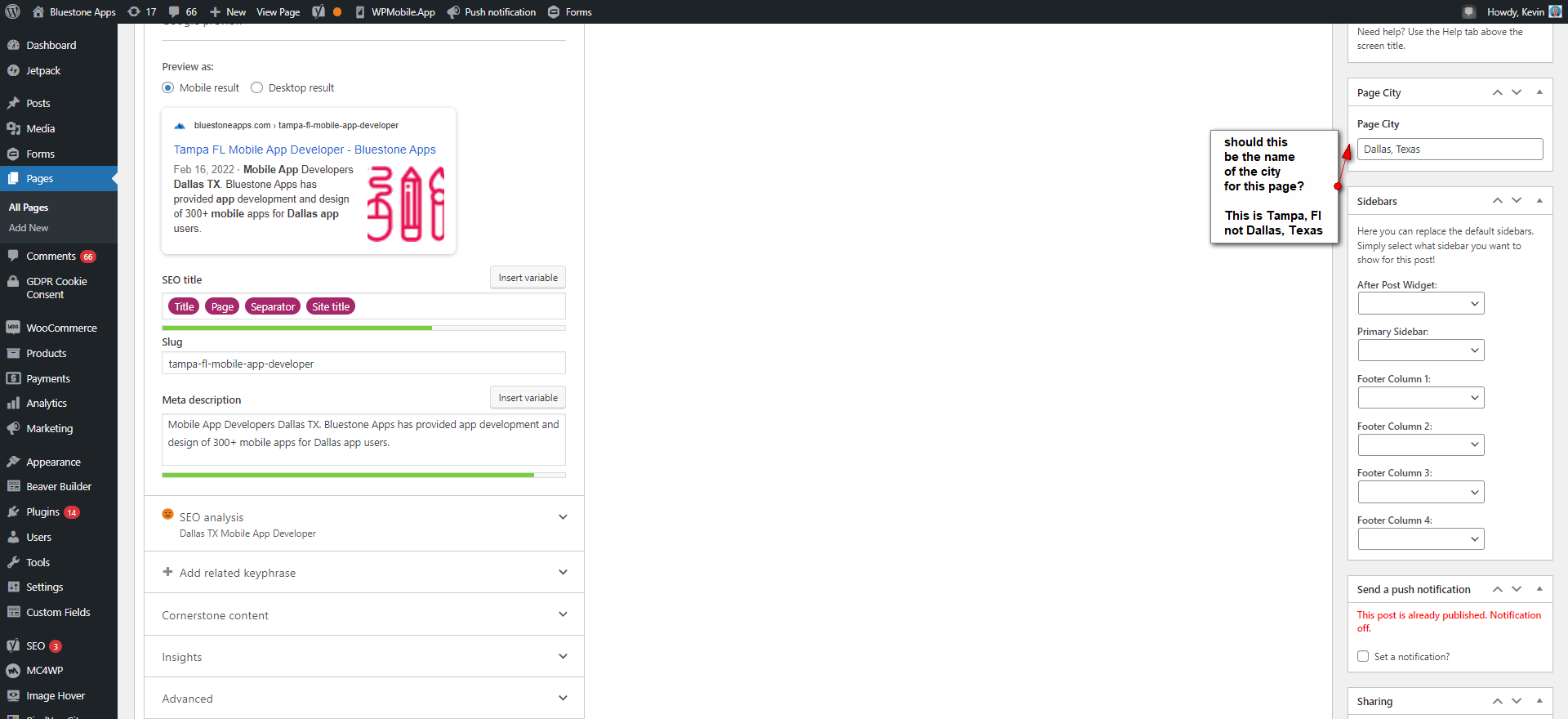Click the Bluestone Apps site name link
This screenshot has width=1568, height=719.
coord(74,11)
